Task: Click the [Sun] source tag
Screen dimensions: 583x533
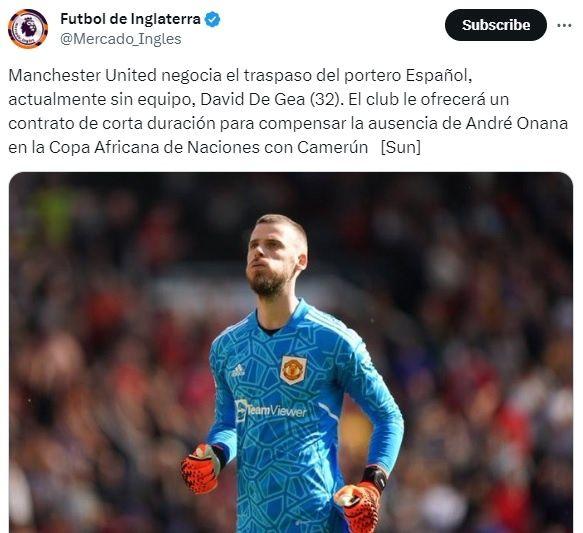Action: point(401,147)
